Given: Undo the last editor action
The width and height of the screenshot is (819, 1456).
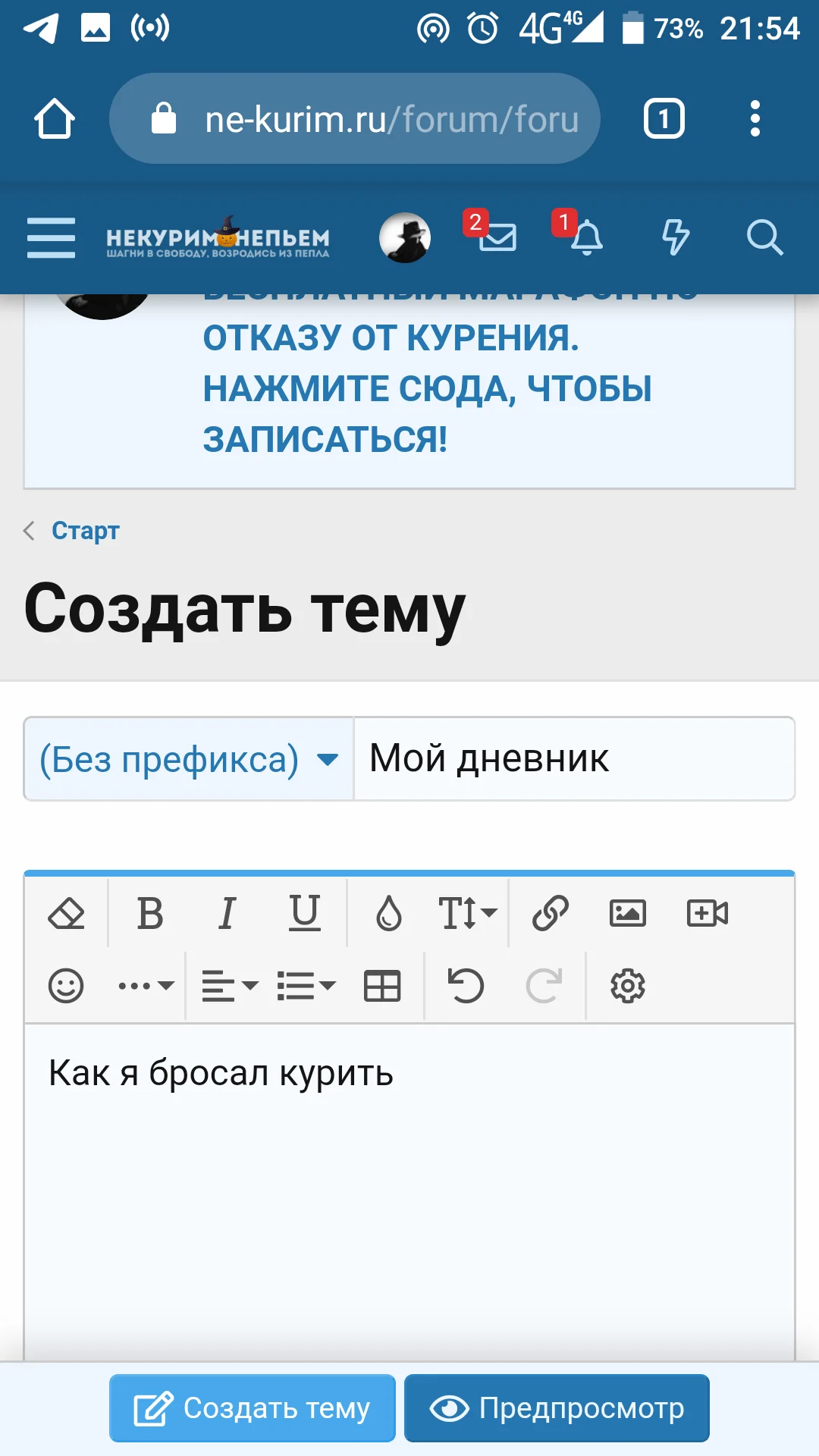Looking at the screenshot, I should [x=466, y=986].
